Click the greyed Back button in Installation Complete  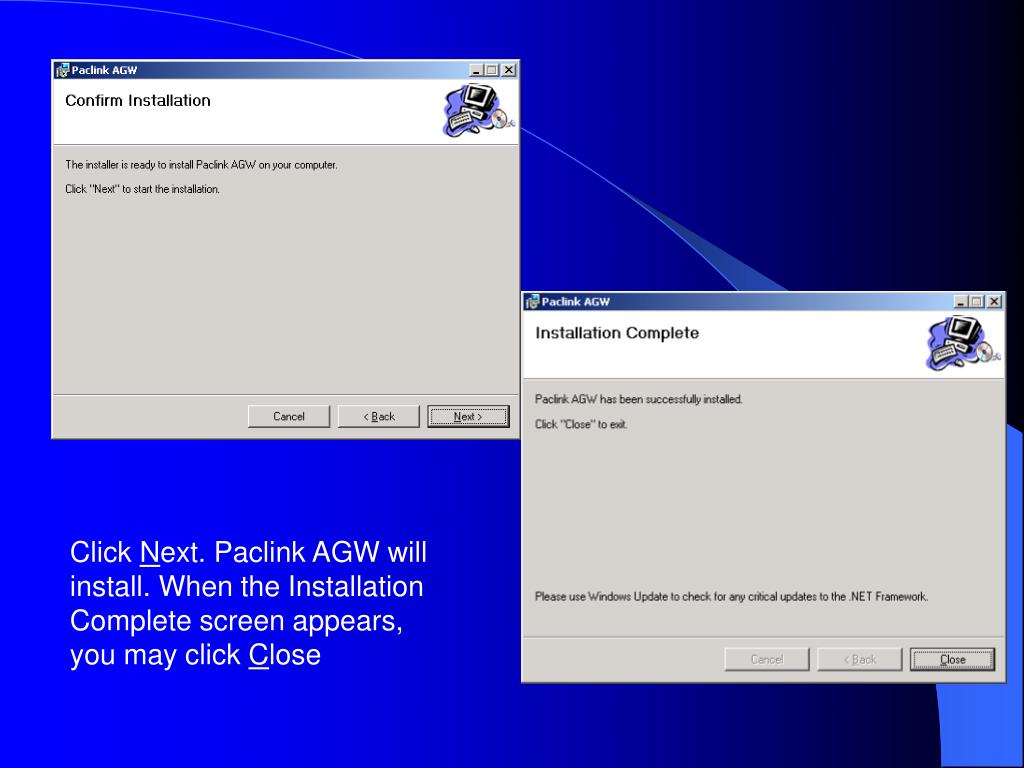859,660
